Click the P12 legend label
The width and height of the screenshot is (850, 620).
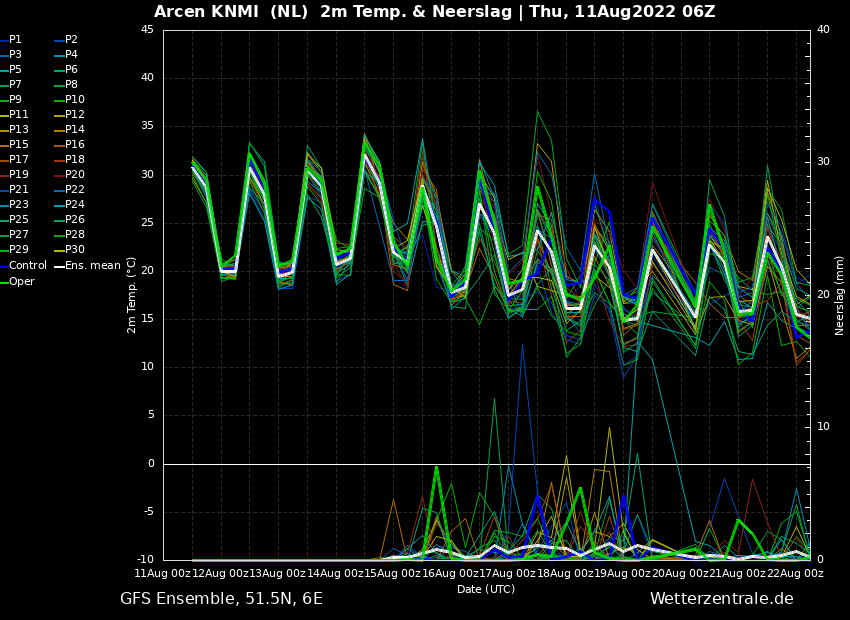[75, 114]
